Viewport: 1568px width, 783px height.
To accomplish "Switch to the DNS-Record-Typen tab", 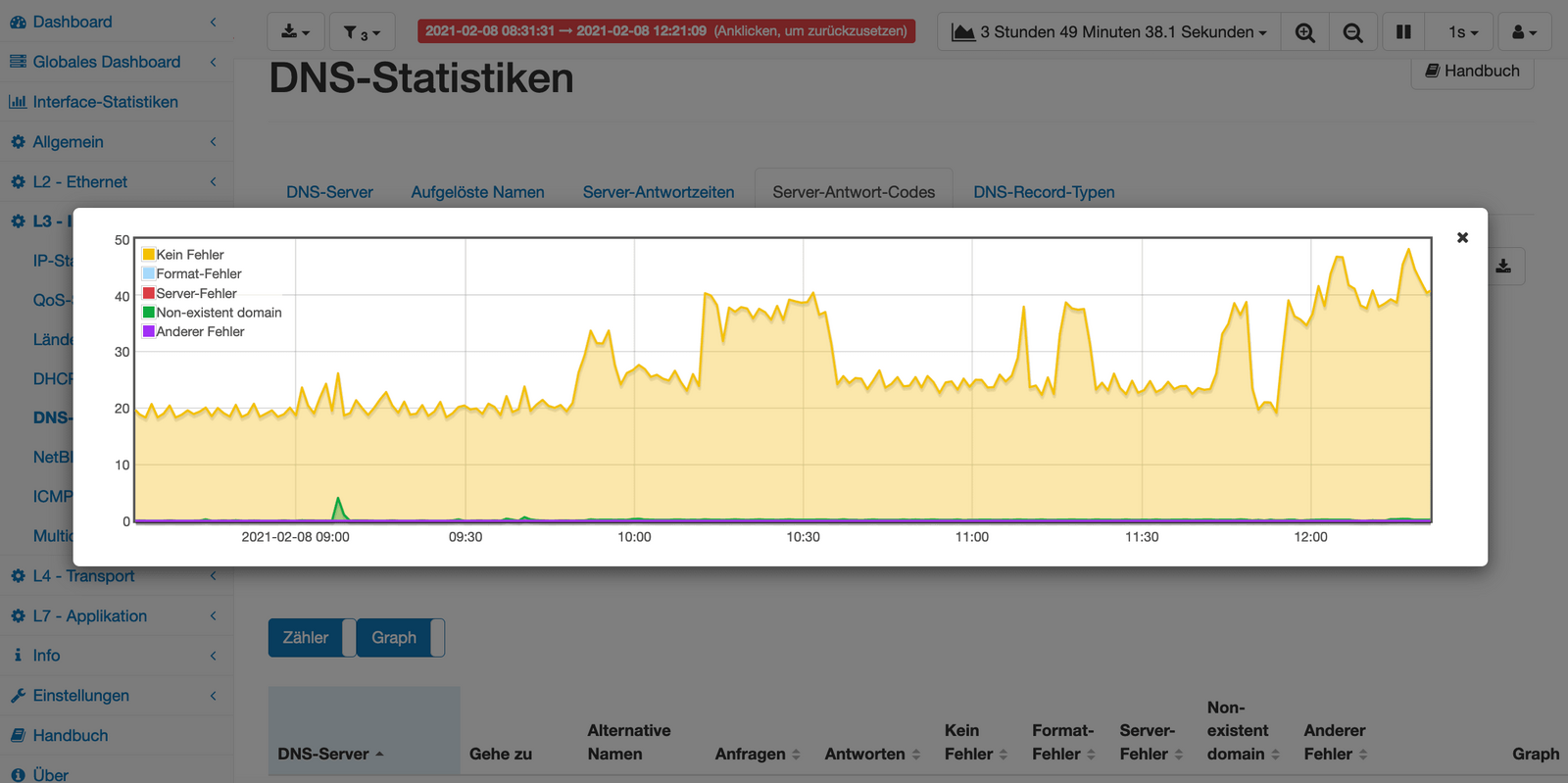I will [1044, 192].
